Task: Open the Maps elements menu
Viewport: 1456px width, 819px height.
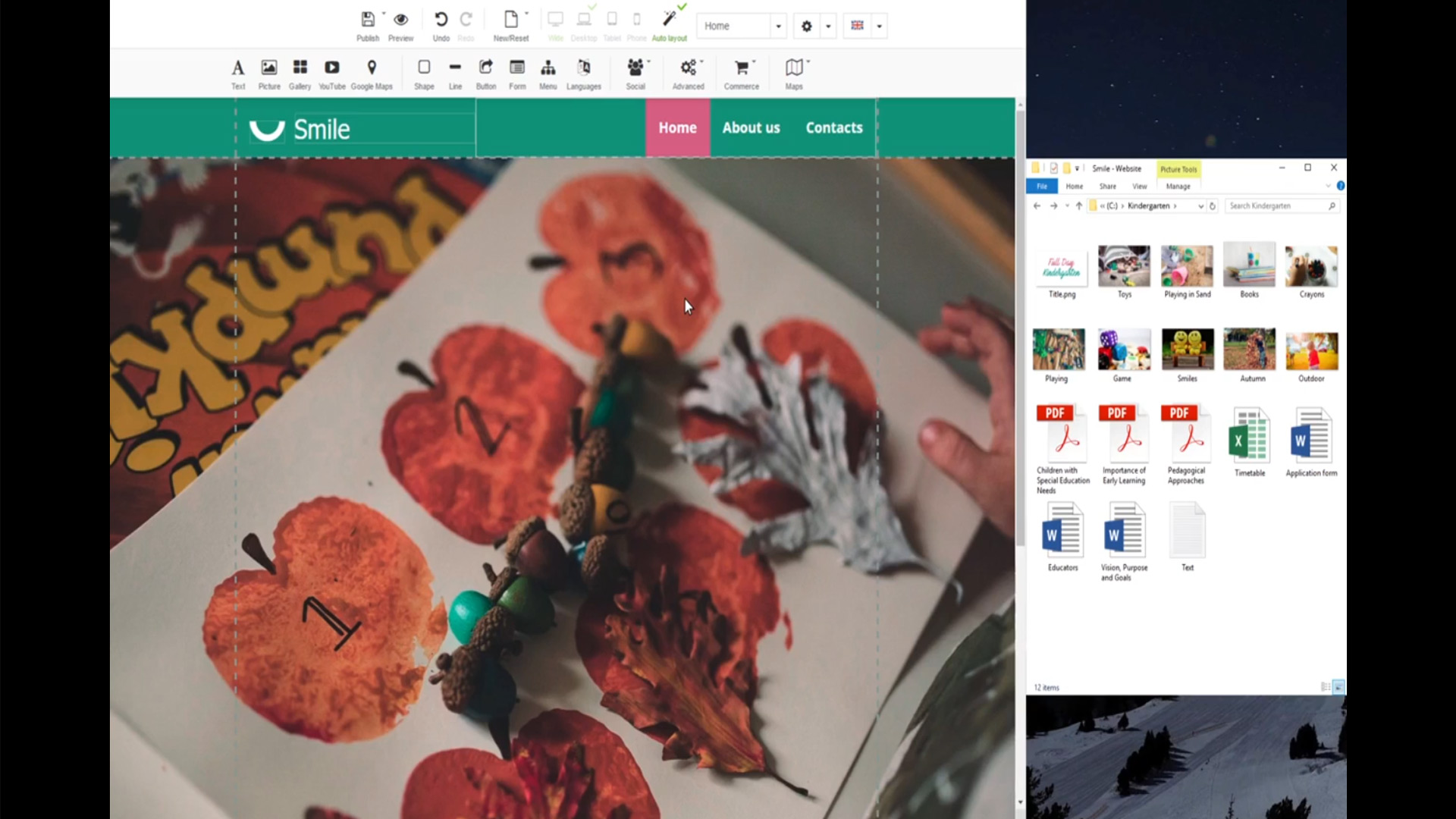Action: tap(794, 74)
